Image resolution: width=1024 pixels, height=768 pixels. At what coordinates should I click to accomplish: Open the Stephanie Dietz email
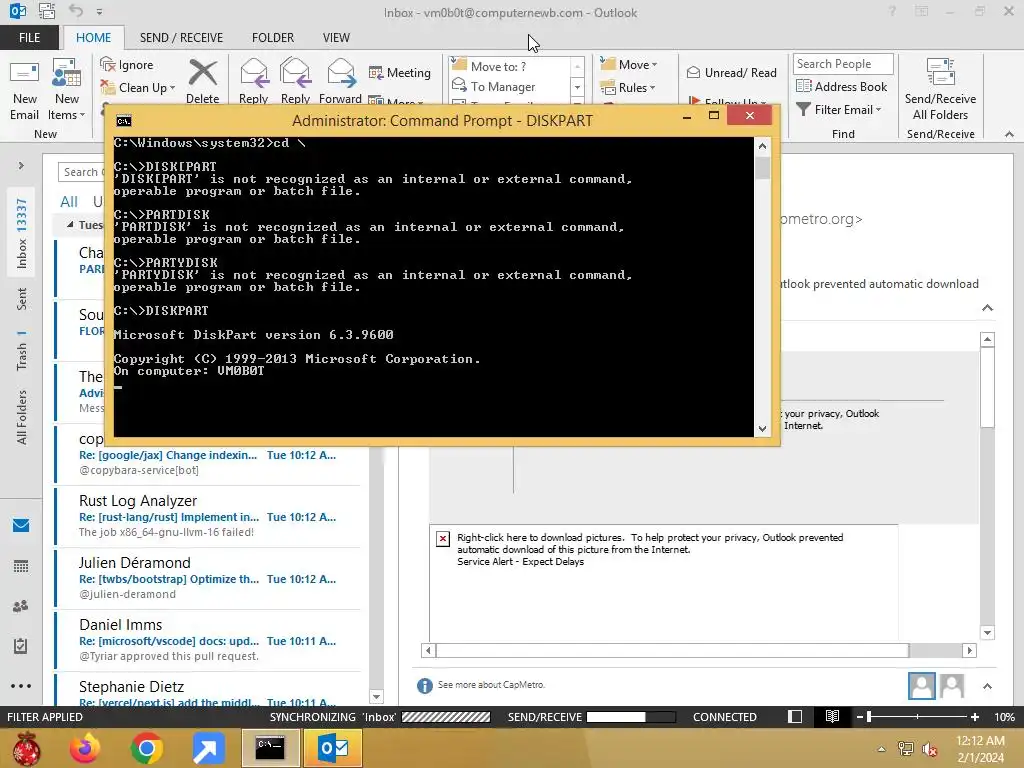click(208, 692)
